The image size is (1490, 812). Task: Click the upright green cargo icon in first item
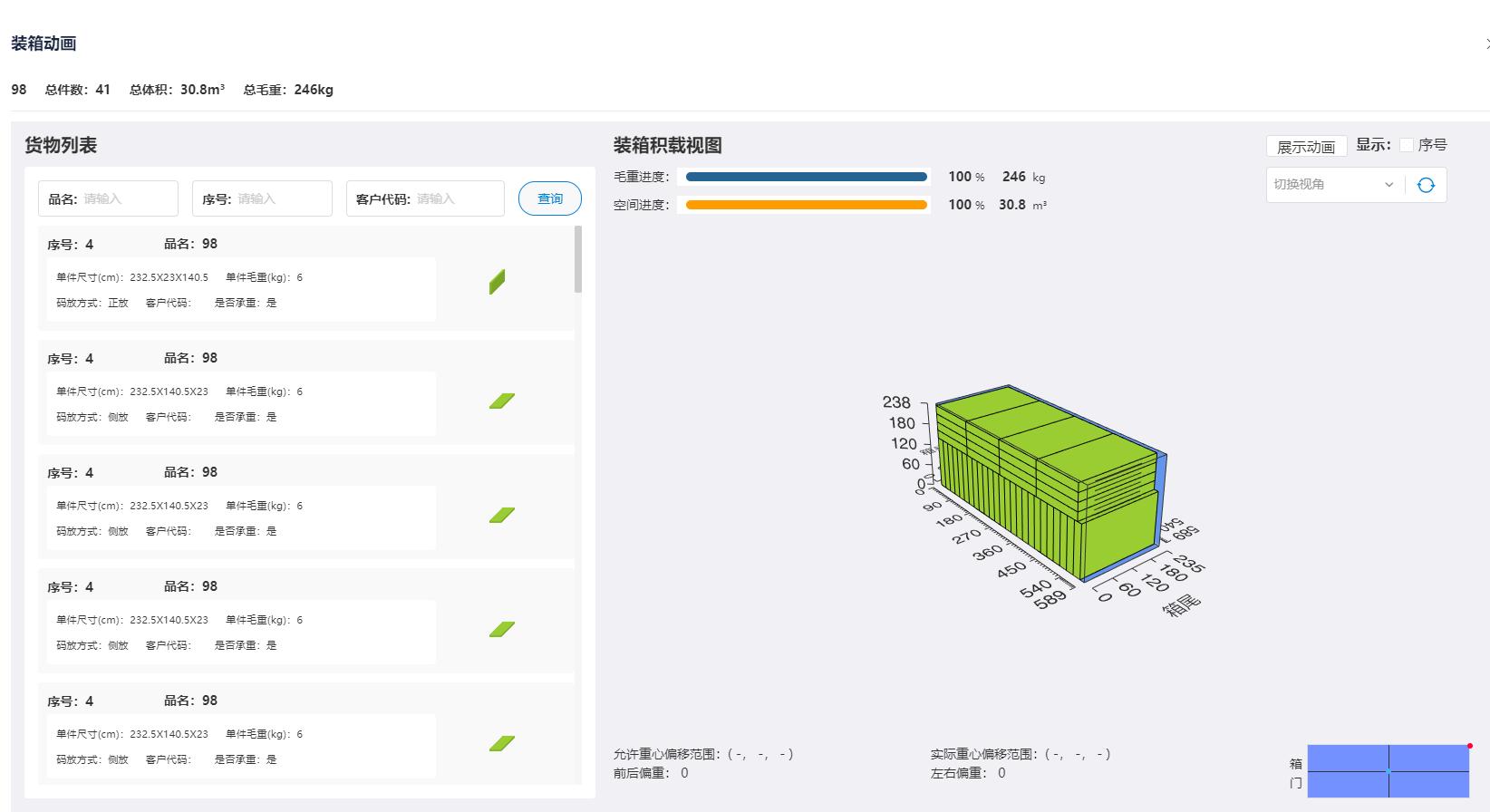pos(497,282)
